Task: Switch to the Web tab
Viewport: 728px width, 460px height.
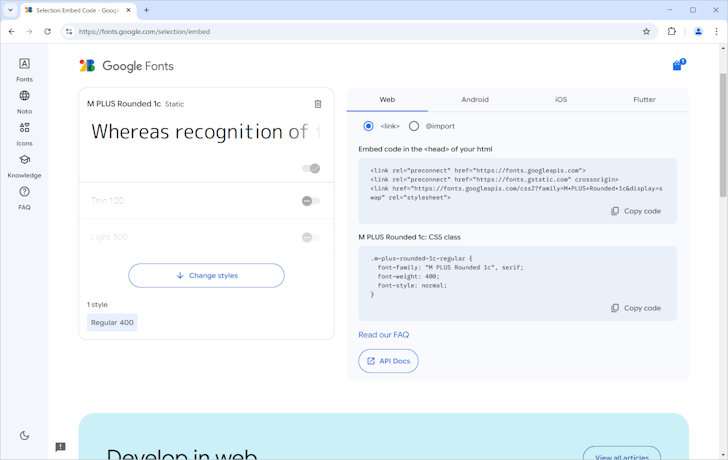Action: point(387,100)
